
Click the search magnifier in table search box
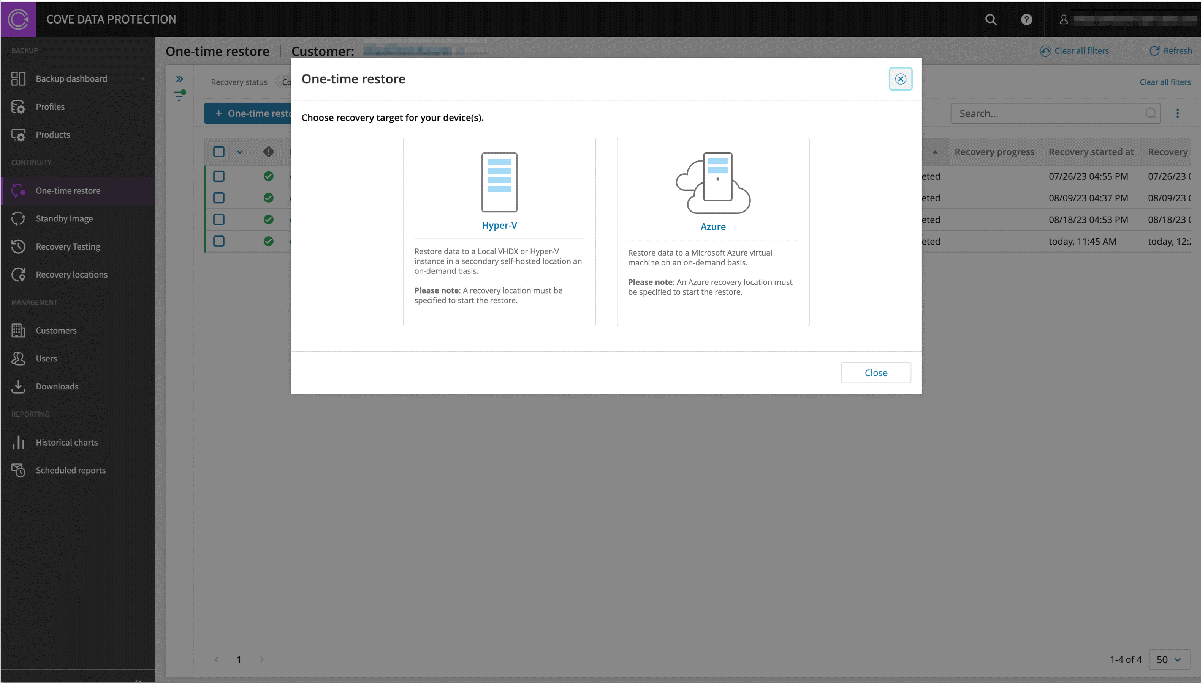tap(1151, 114)
